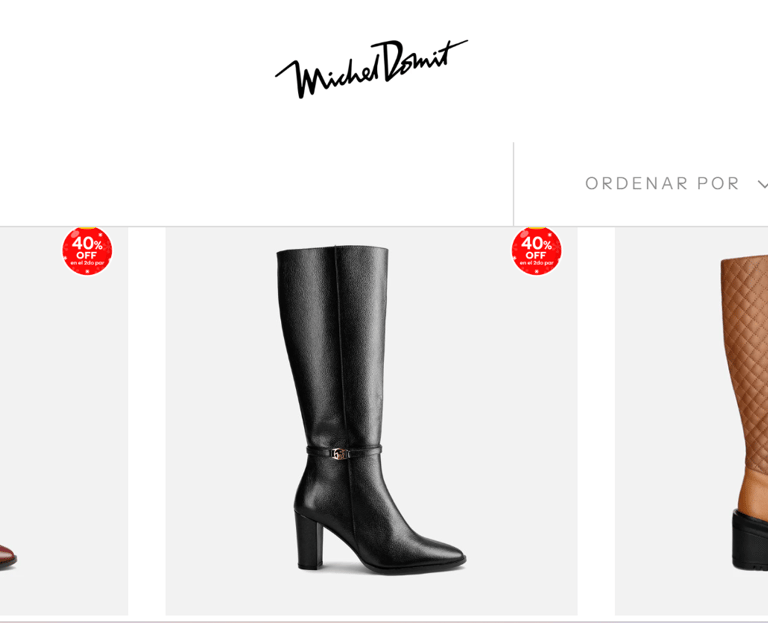Screen dimensions: 768x623
Task: Expand the chevron beside ORDENAR POR
Action: [x=763, y=184]
